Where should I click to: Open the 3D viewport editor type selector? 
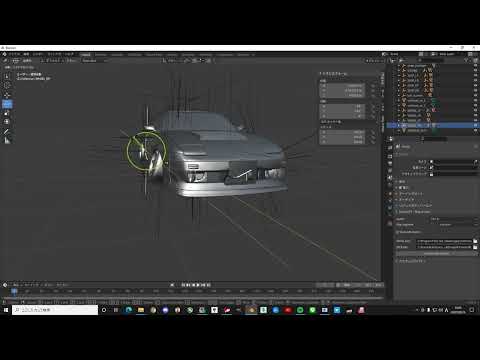tap(6, 61)
